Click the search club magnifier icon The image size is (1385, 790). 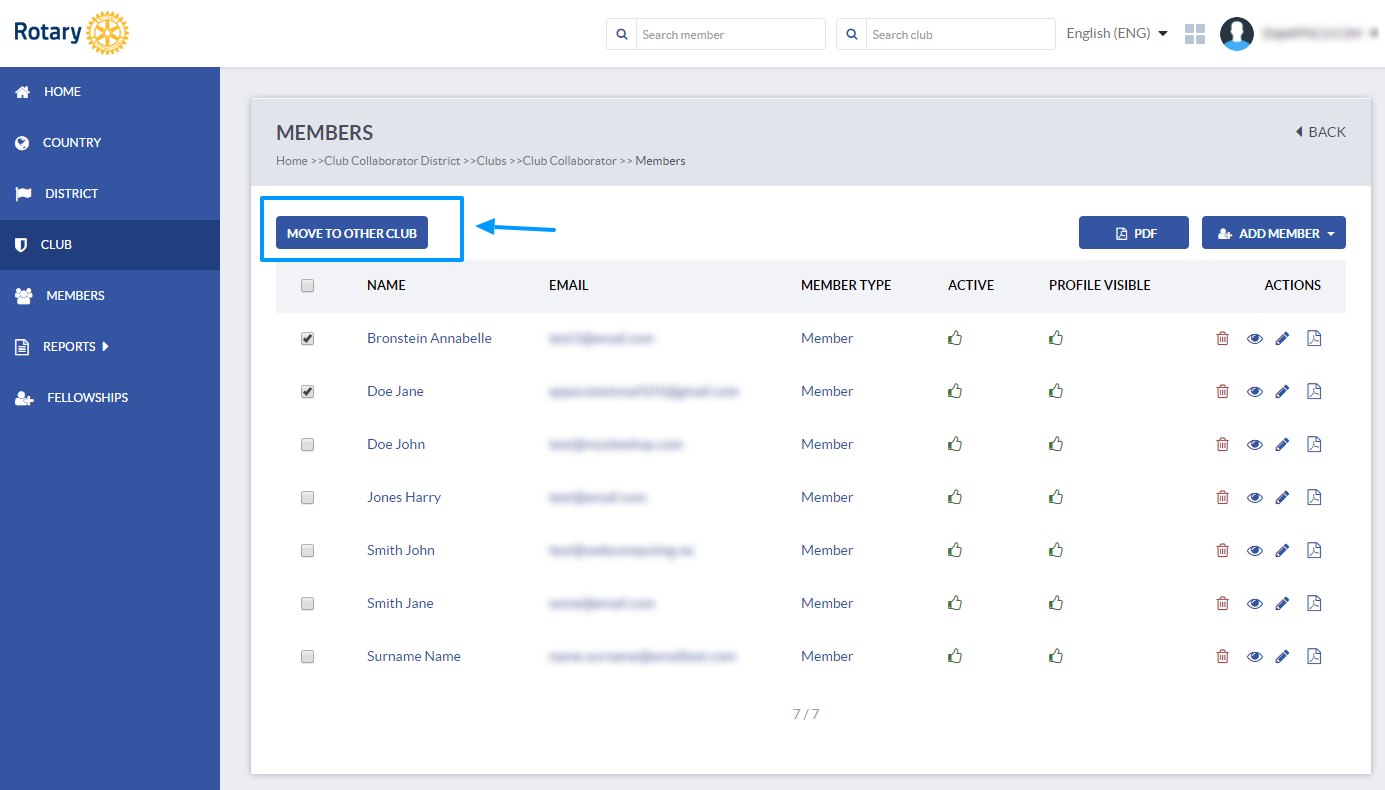point(852,34)
